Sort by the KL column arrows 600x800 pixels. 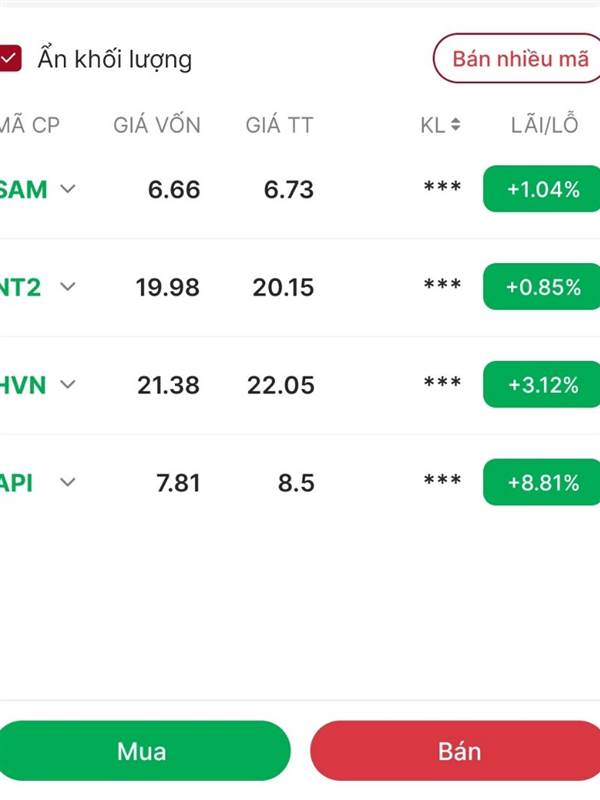456,125
